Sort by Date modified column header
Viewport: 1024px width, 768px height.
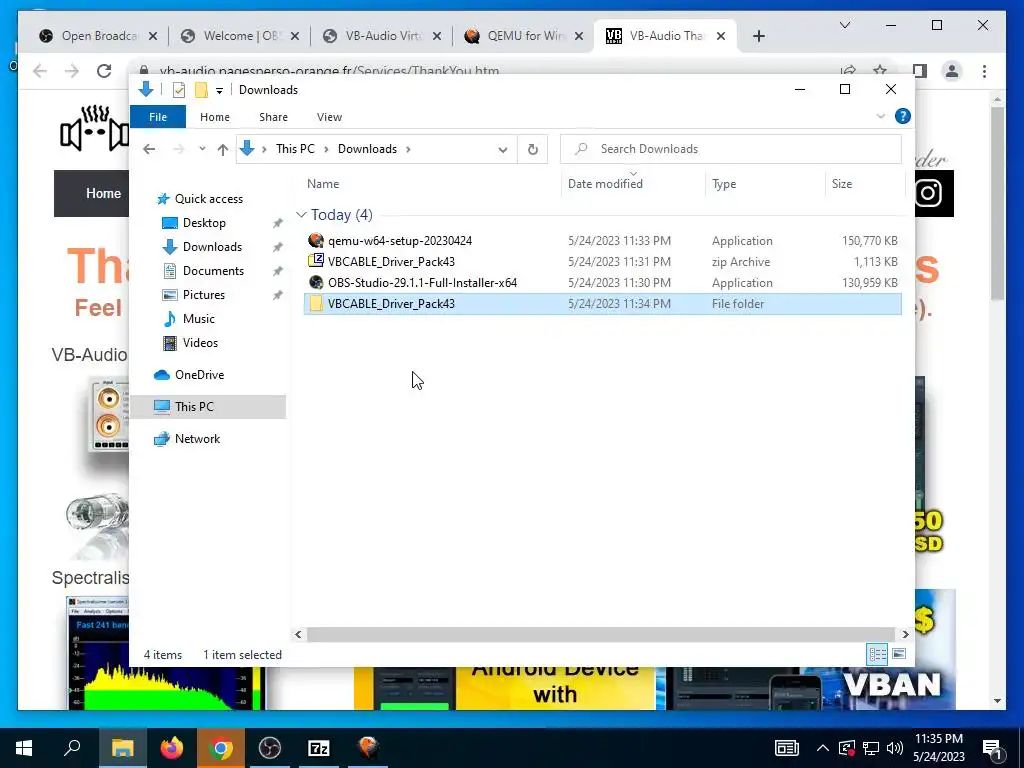click(x=605, y=184)
